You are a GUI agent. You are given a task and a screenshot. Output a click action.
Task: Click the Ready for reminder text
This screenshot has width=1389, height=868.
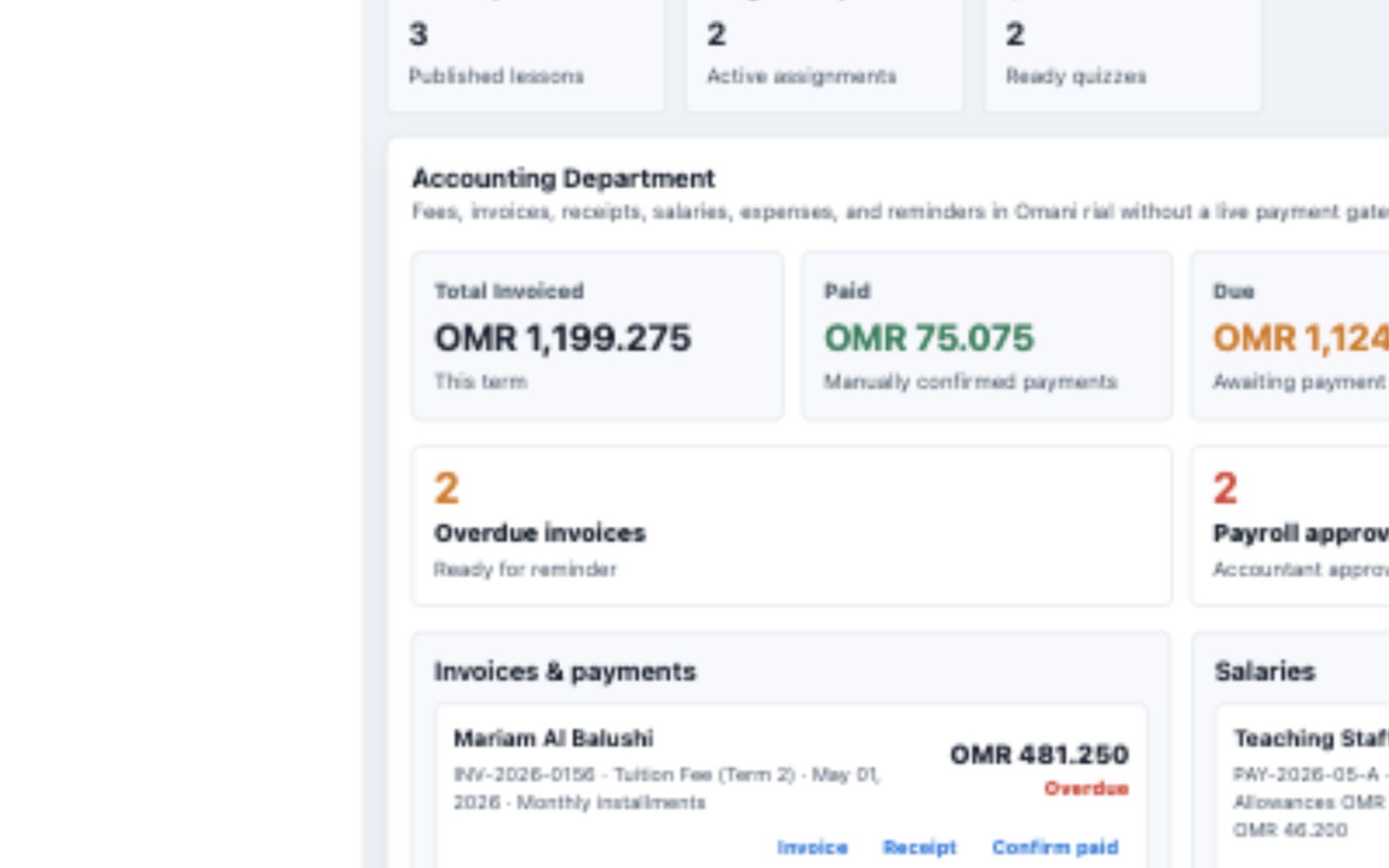pyautogui.click(x=525, y=569)
